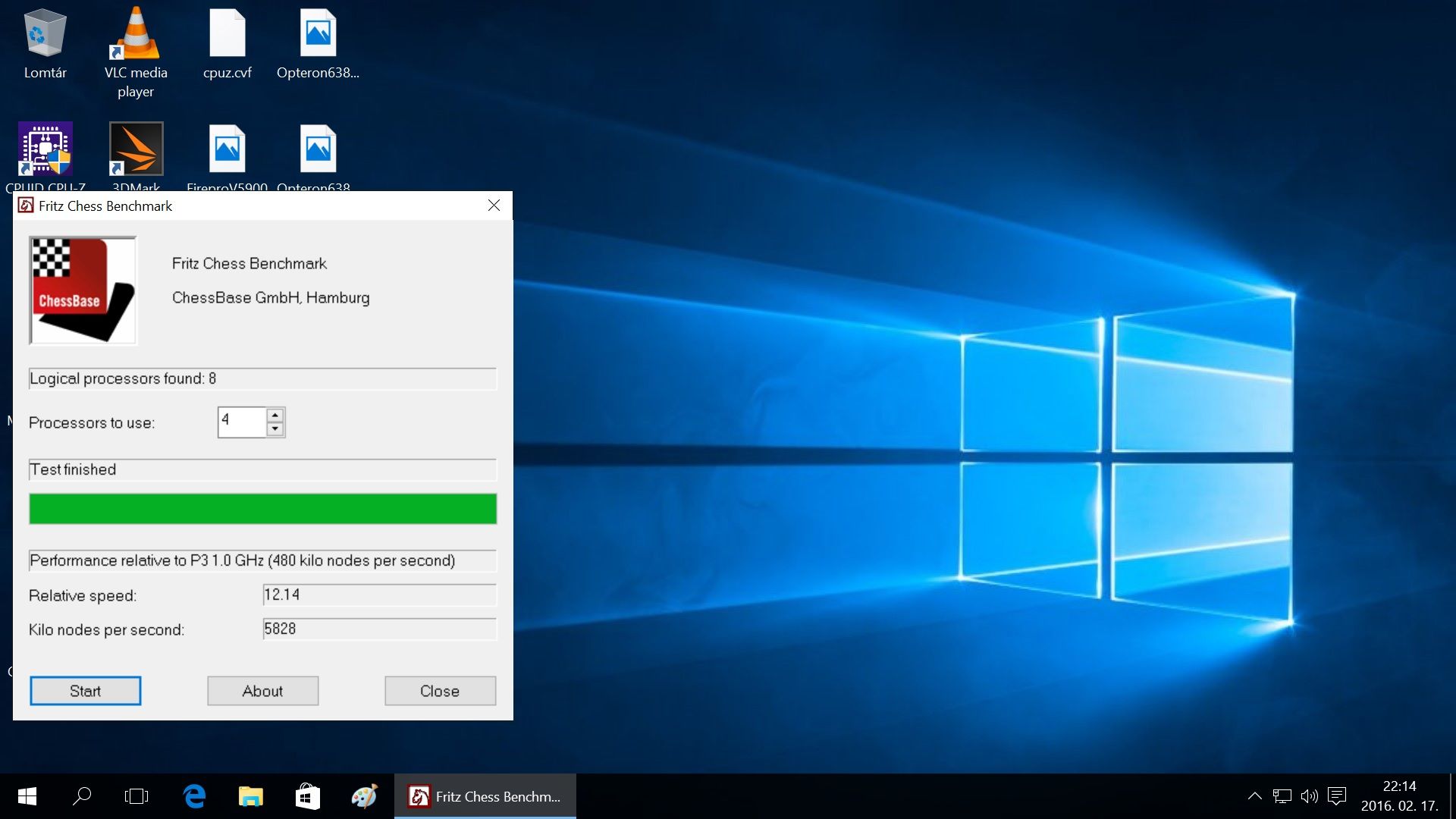Click the Fritz Chess Benchmark title bar icon
Image resolution: width=1456 pixels, height=819 pixels.
26,206
